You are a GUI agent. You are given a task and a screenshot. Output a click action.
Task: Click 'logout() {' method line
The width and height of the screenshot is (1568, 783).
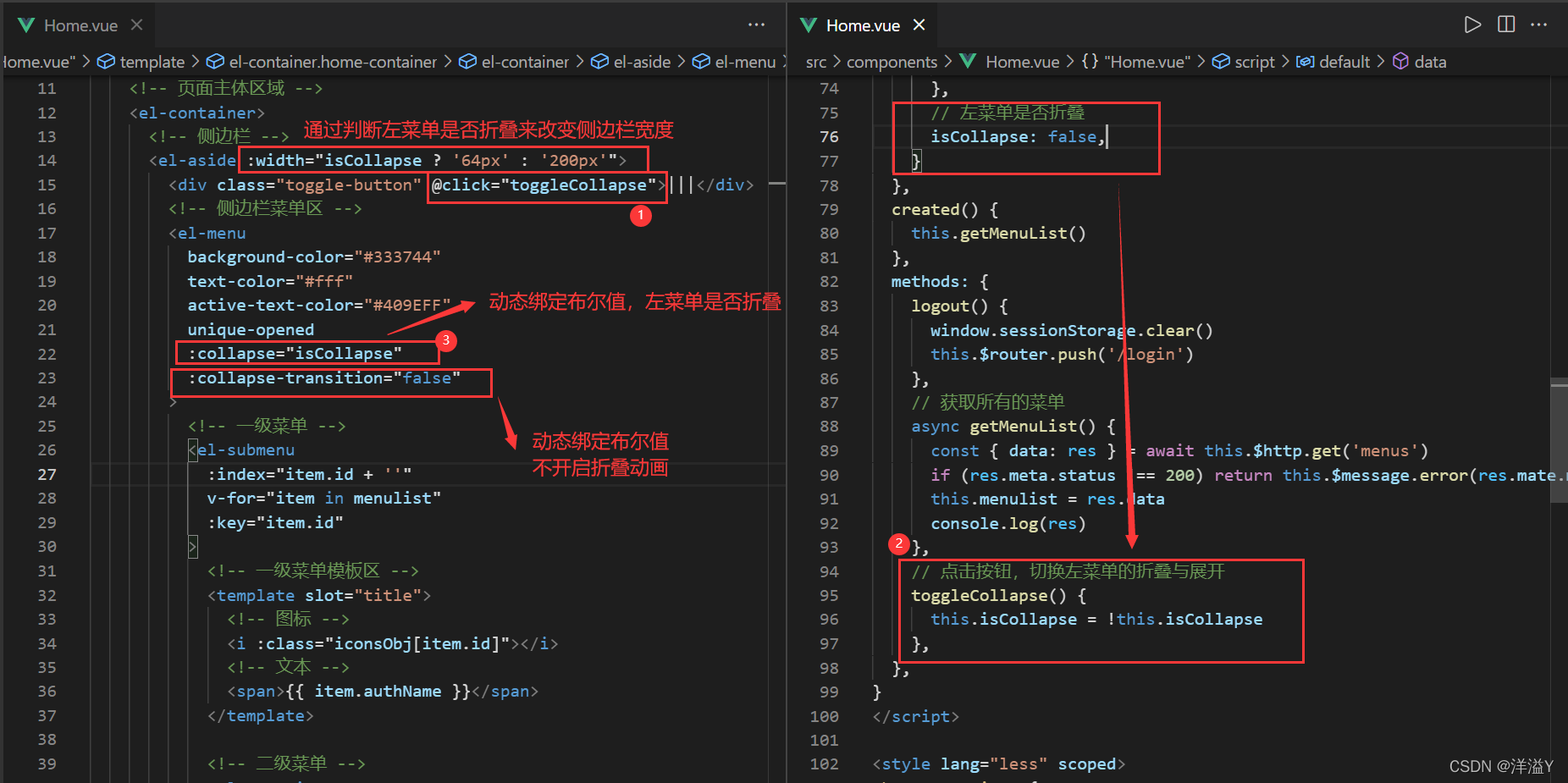[x=959, y=306]
